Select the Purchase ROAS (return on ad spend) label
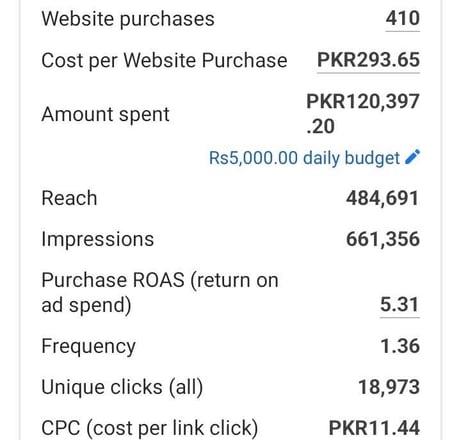This screenshot has height=440, width=461. pos(160,293)
